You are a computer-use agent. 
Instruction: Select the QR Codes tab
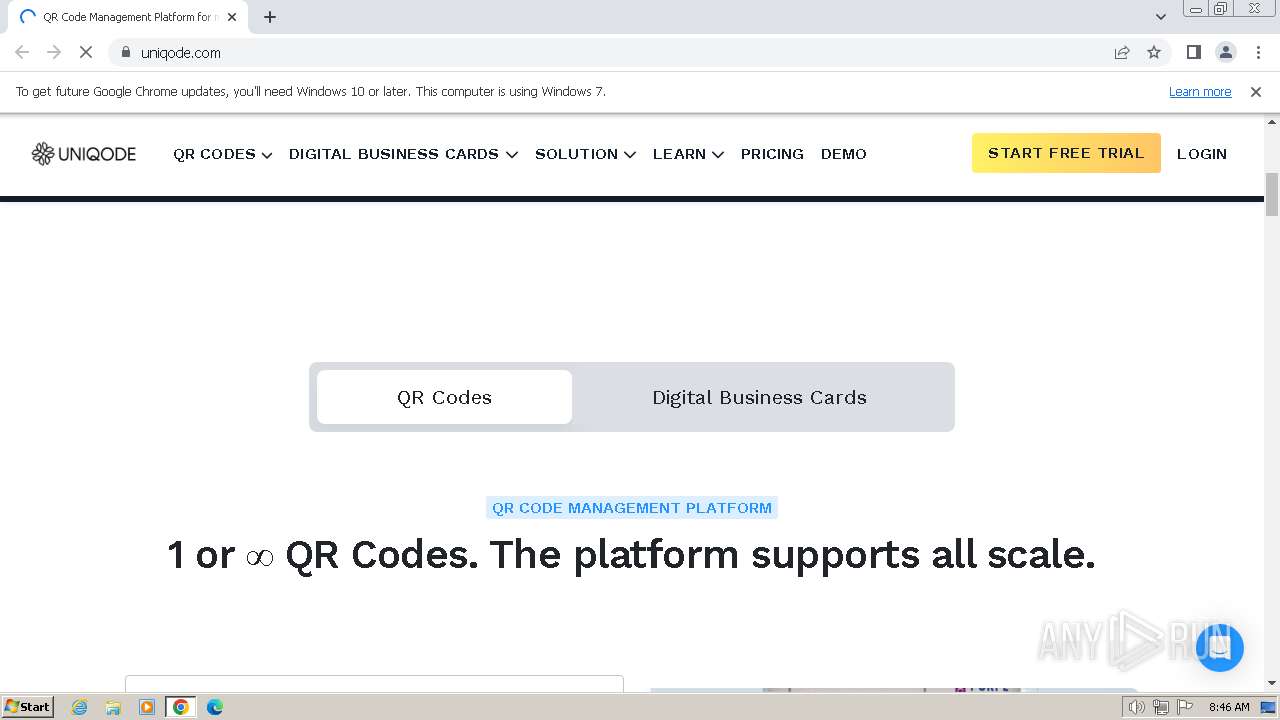[445, 397]
